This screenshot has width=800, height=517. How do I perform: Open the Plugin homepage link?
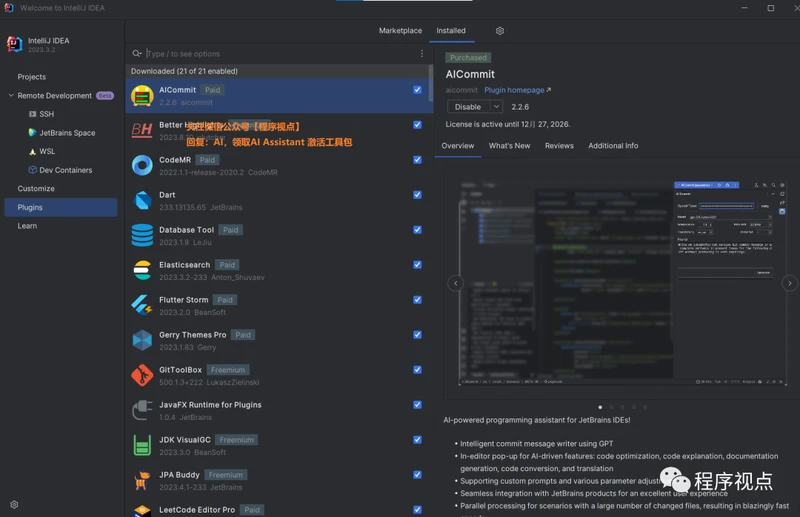517,90
